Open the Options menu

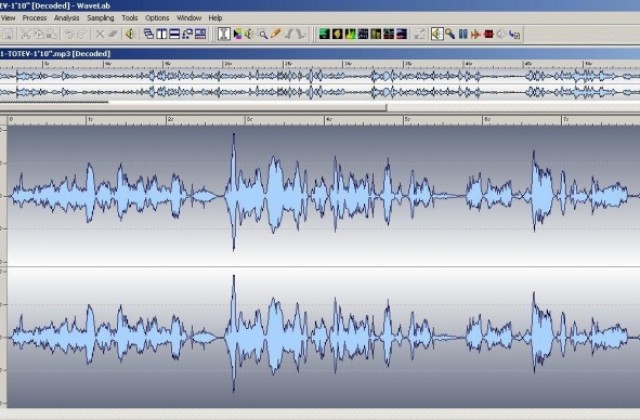[157, 18]
